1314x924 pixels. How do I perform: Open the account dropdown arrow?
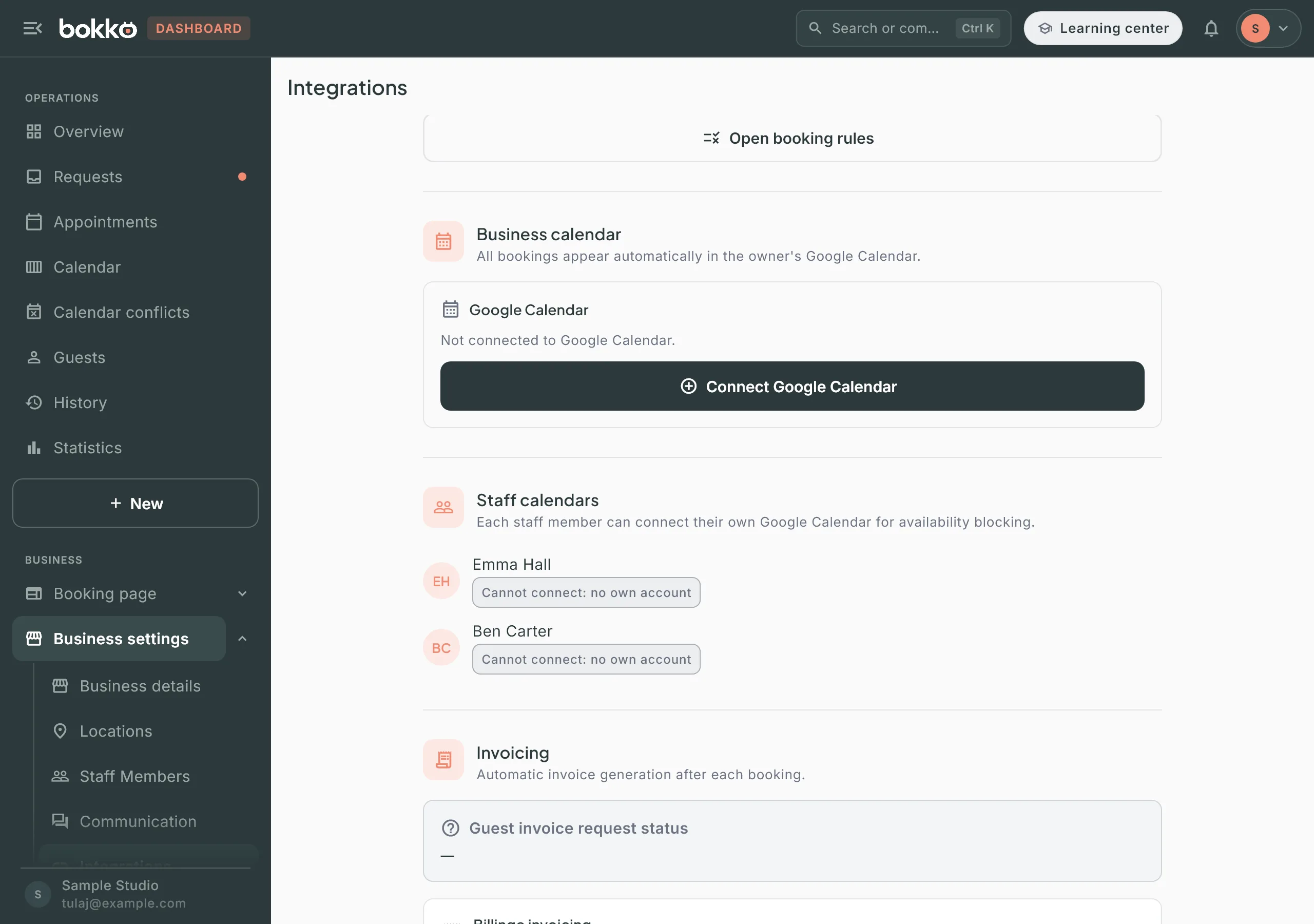pyautogui.click(x=1284, y=28)
